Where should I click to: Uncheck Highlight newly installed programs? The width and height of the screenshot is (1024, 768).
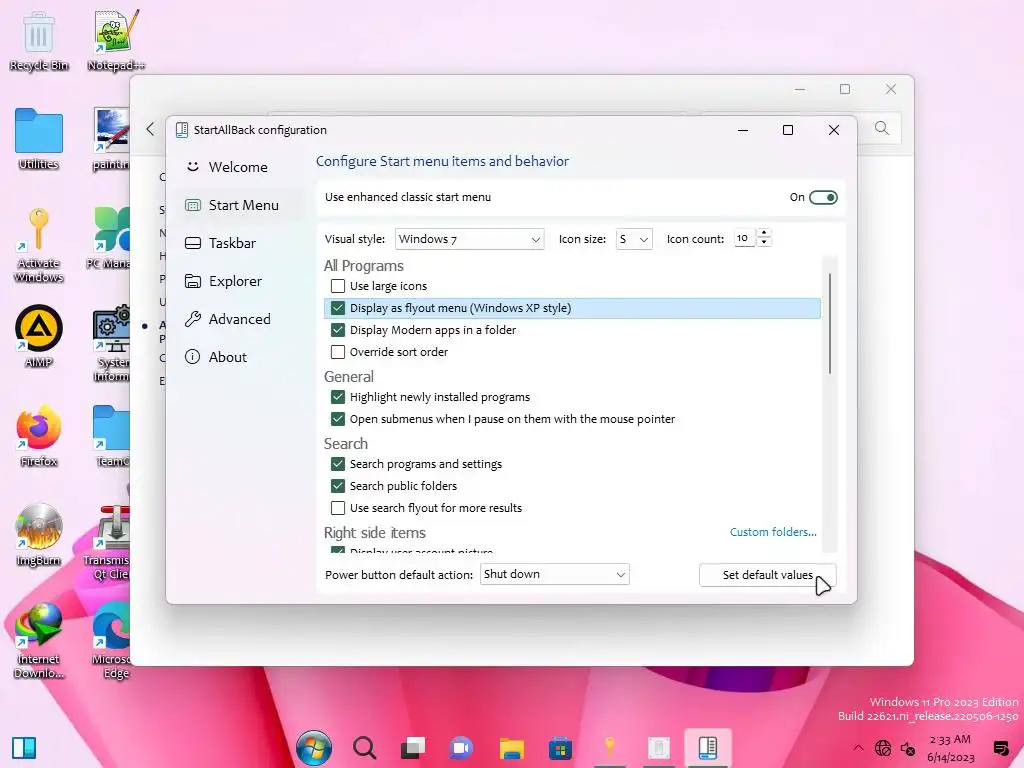[x=338, y=397]
